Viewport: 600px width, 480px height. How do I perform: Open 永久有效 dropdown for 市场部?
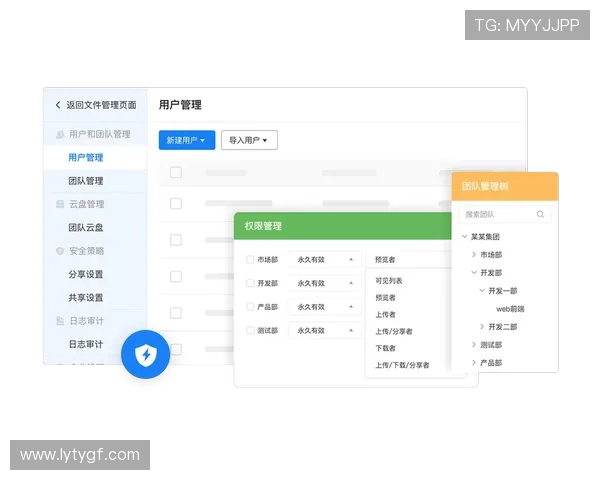click(x=325, y=260)
